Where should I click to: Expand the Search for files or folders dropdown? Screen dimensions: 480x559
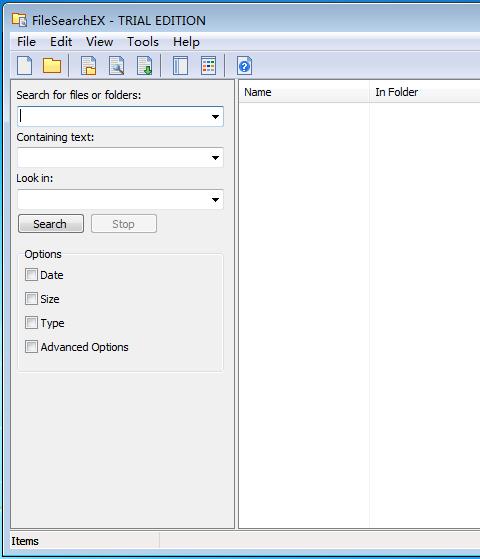[215, 117]
